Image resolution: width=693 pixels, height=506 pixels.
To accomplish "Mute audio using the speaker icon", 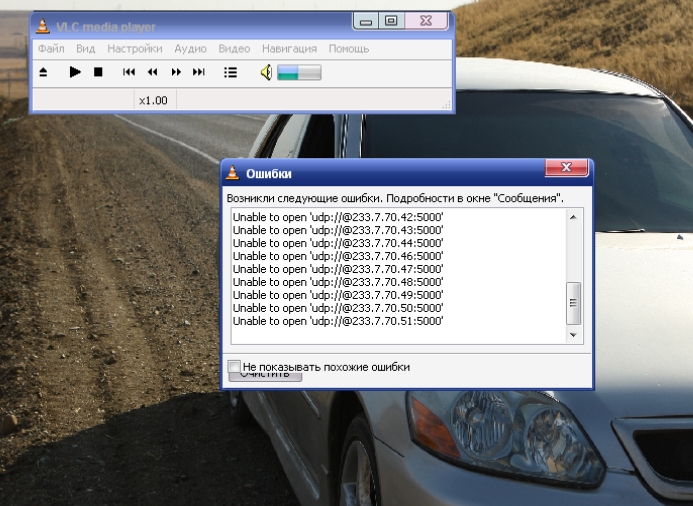I will [x=266, y=72].
